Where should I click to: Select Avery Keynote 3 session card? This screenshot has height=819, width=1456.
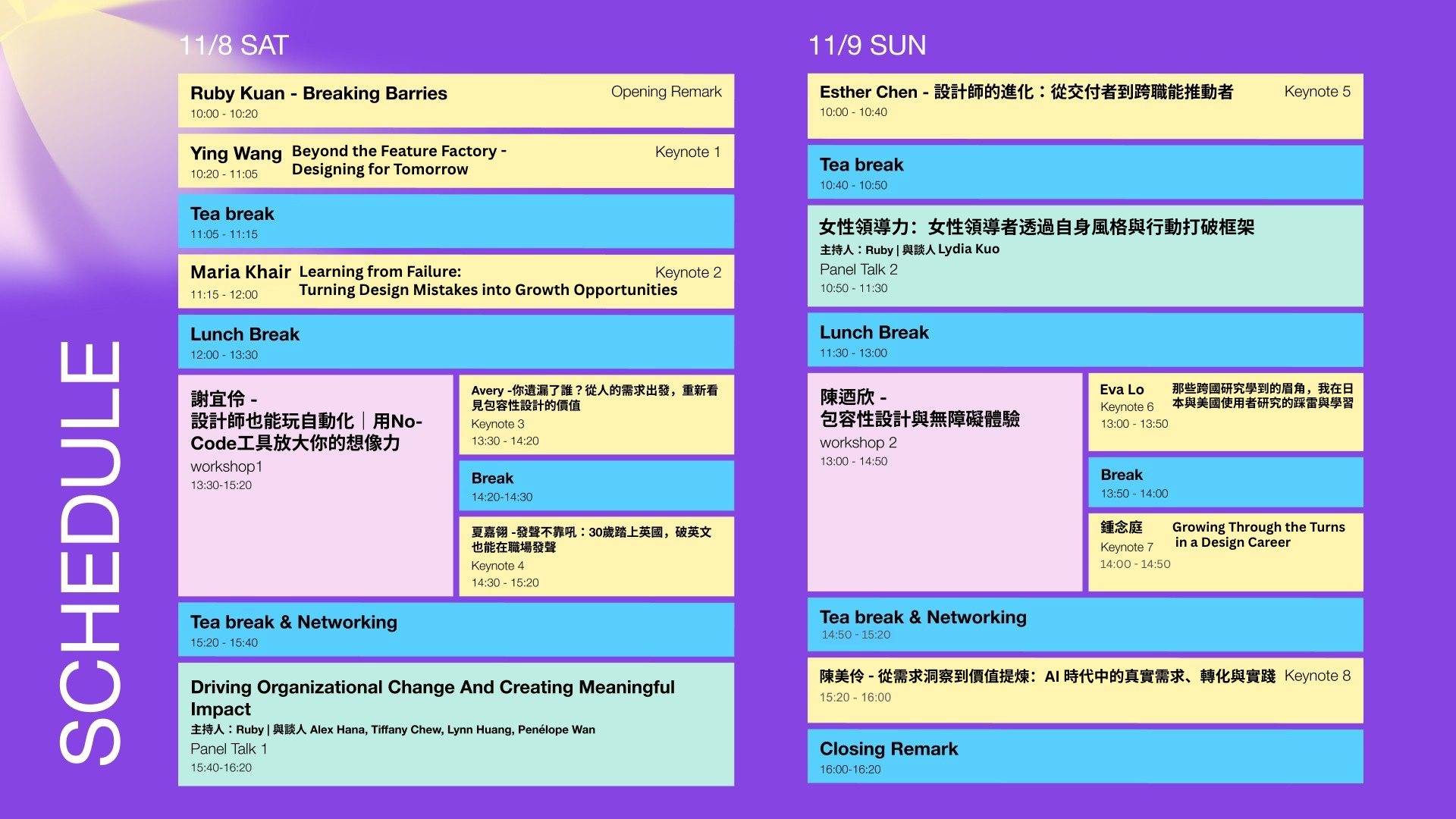tap(597, 415)
